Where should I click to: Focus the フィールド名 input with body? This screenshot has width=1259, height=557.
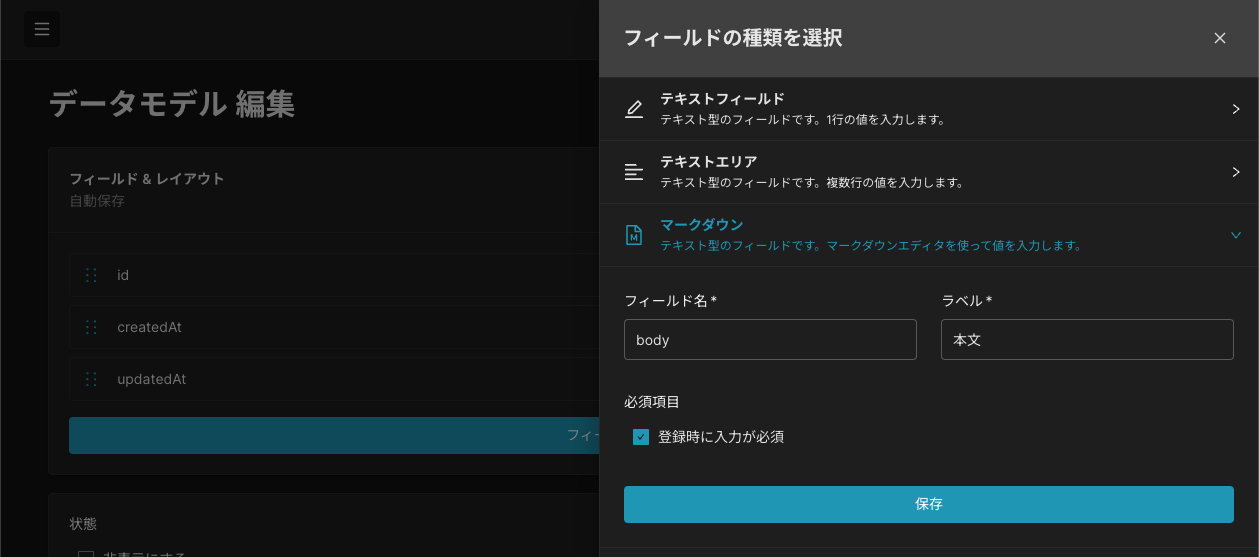pos(770,340)
